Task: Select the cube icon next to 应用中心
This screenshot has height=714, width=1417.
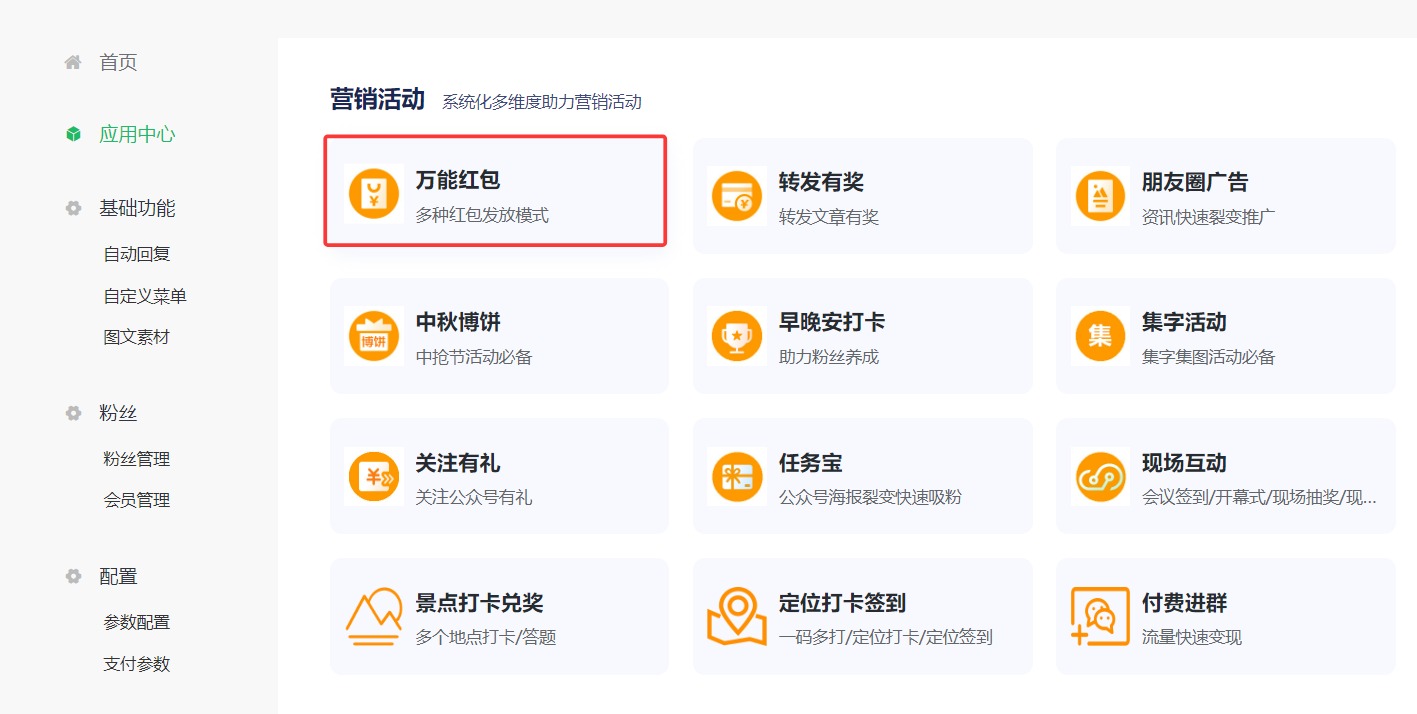Action: [71, 135]
